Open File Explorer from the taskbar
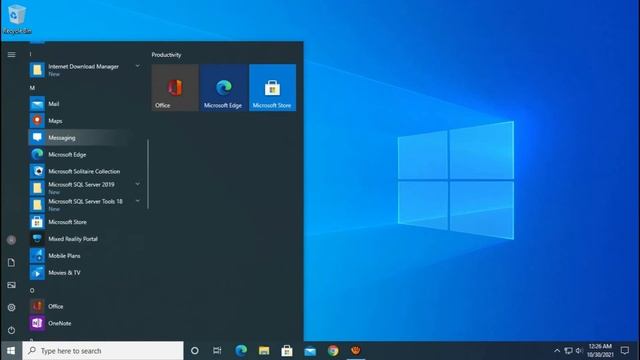 [x=264, y=351]
